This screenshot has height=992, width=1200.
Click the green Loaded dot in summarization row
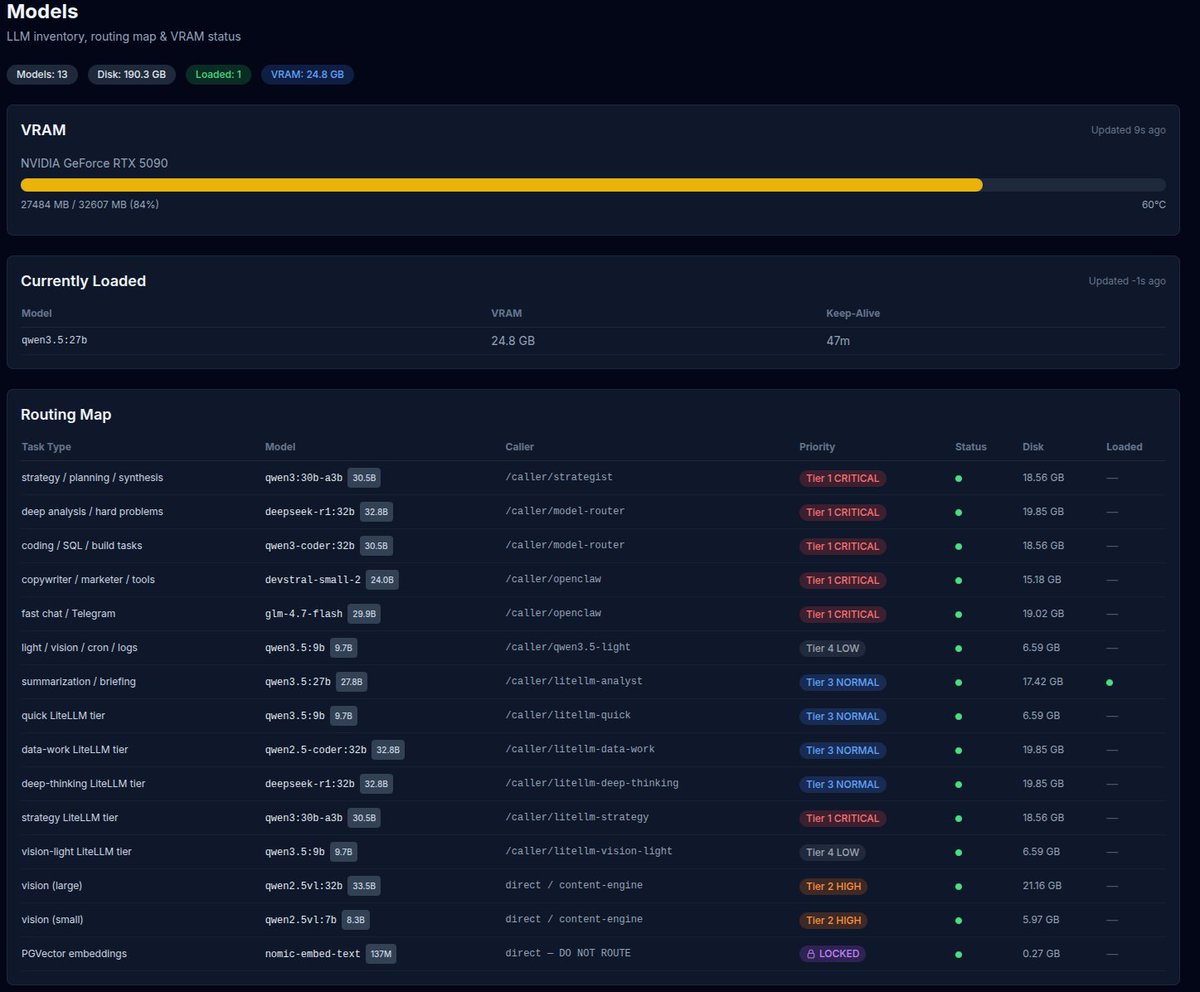(1110, 682)
